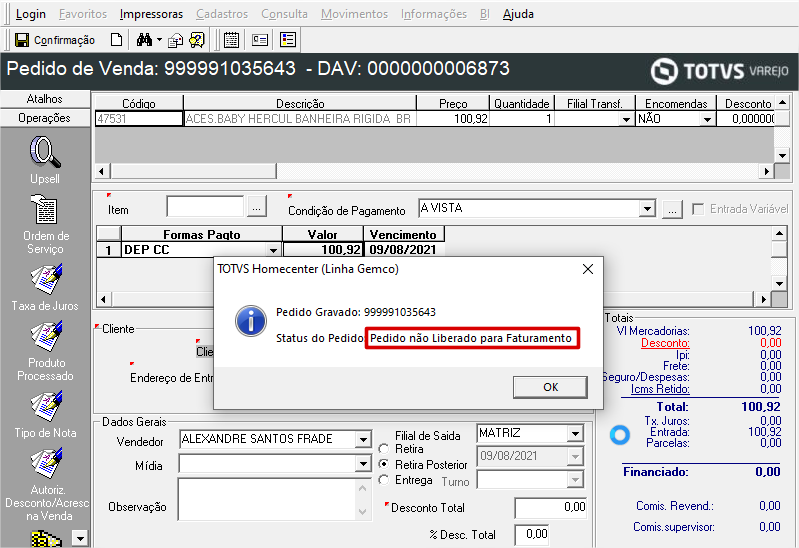Open the Login menu
Image resolution: width=799 pixels, height=548 pixels.
tap(31, 14)
